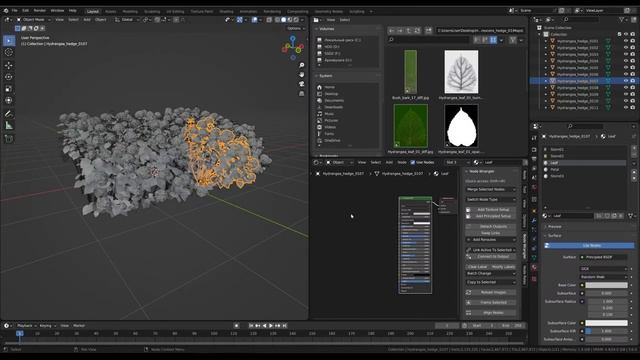This screenshot has width=640, height=360.
Task: Expand the Preview panel in material properties
Action: point(554,227)
